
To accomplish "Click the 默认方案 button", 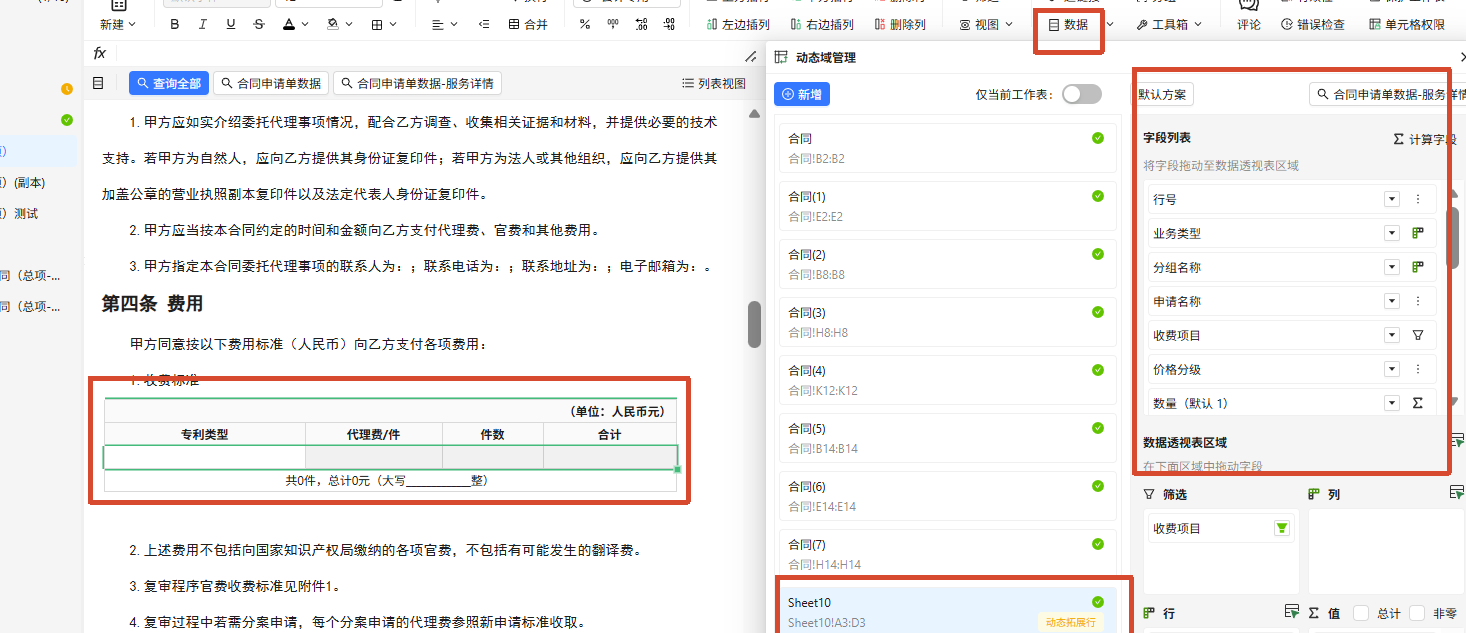I will tap(1162, 95).
